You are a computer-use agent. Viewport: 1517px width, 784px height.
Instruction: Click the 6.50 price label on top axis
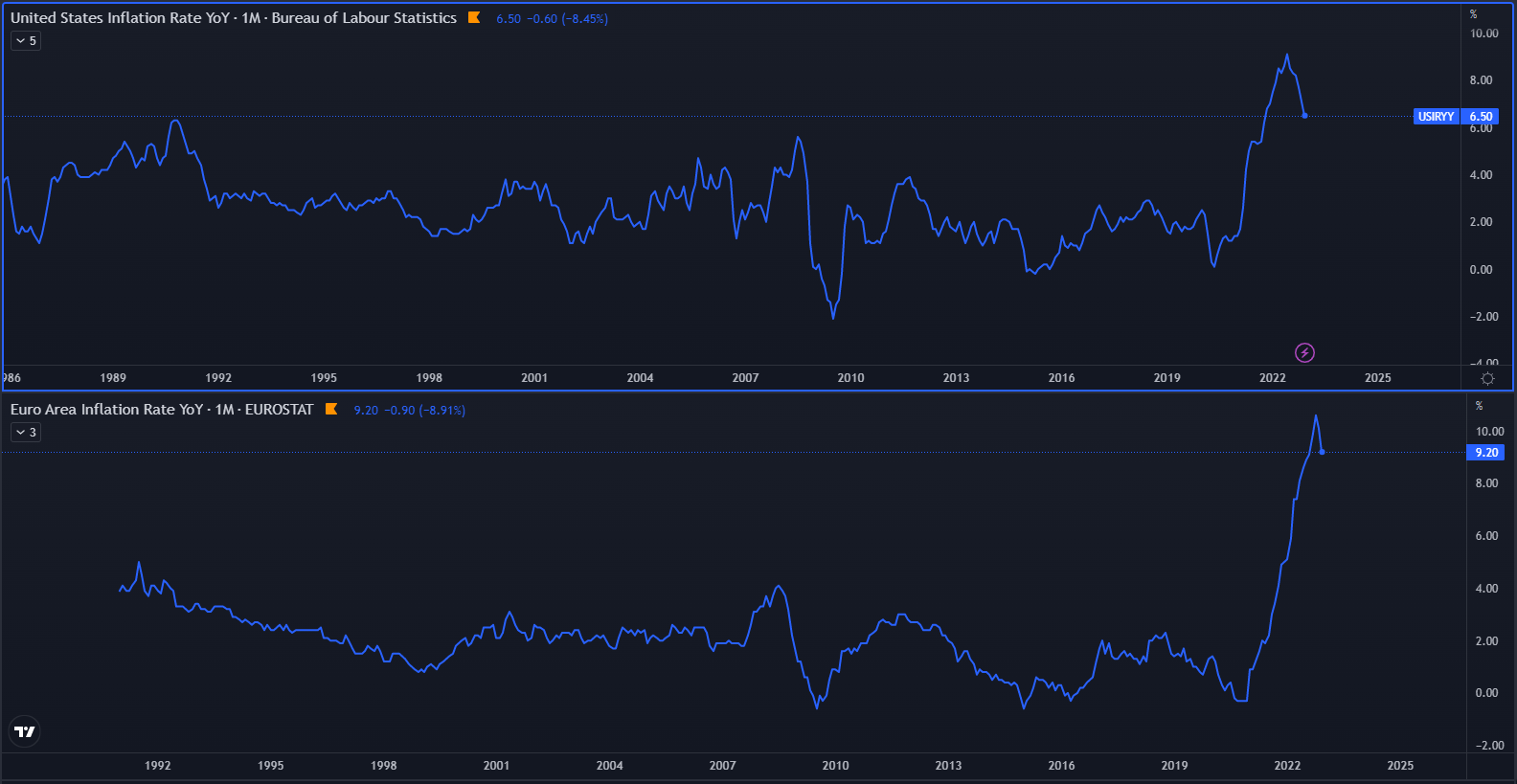pos(1481,117)
